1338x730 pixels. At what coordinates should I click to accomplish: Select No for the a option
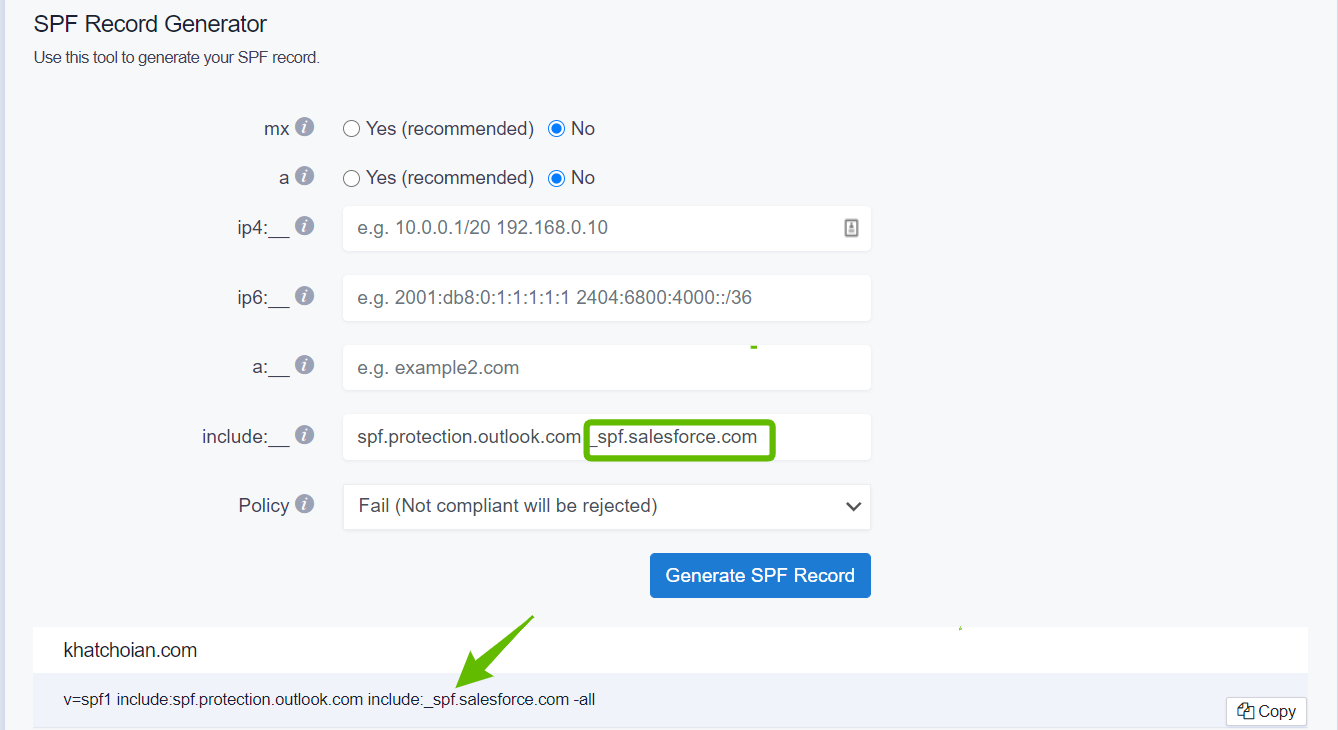[557, 178]
